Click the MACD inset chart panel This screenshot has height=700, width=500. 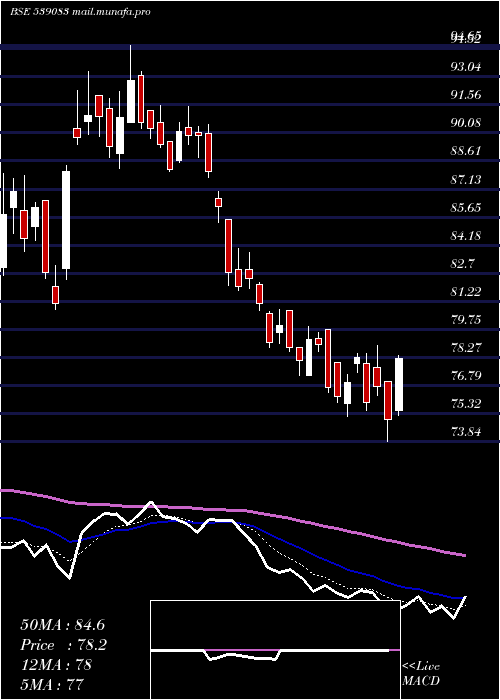(x=275, y=650)
